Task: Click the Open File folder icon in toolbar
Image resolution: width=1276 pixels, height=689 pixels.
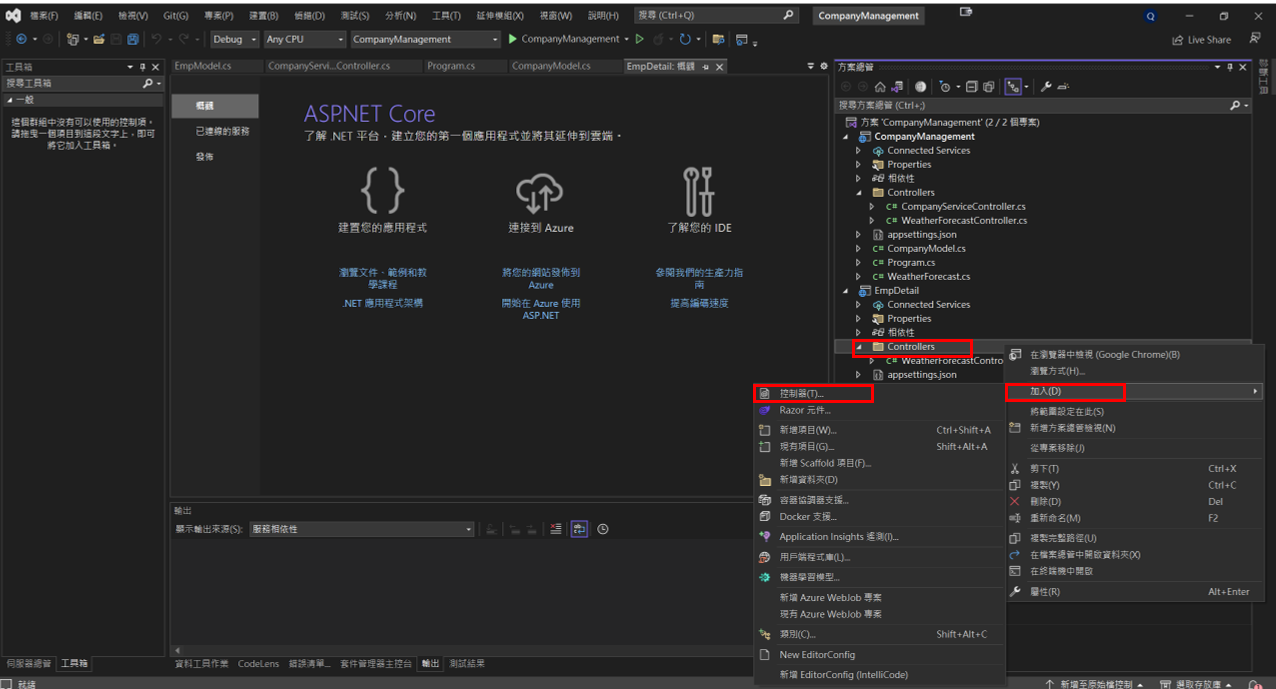Action: pos(98,39)
